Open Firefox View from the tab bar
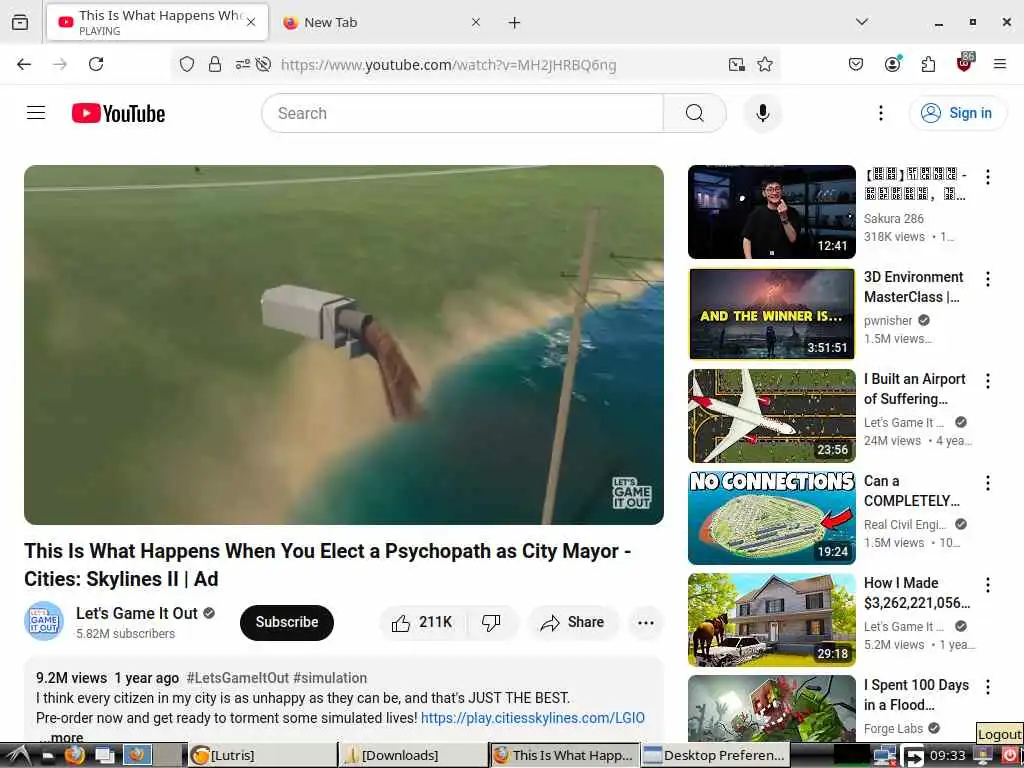The image size is (1024, 768). click(x=20, y=22)
